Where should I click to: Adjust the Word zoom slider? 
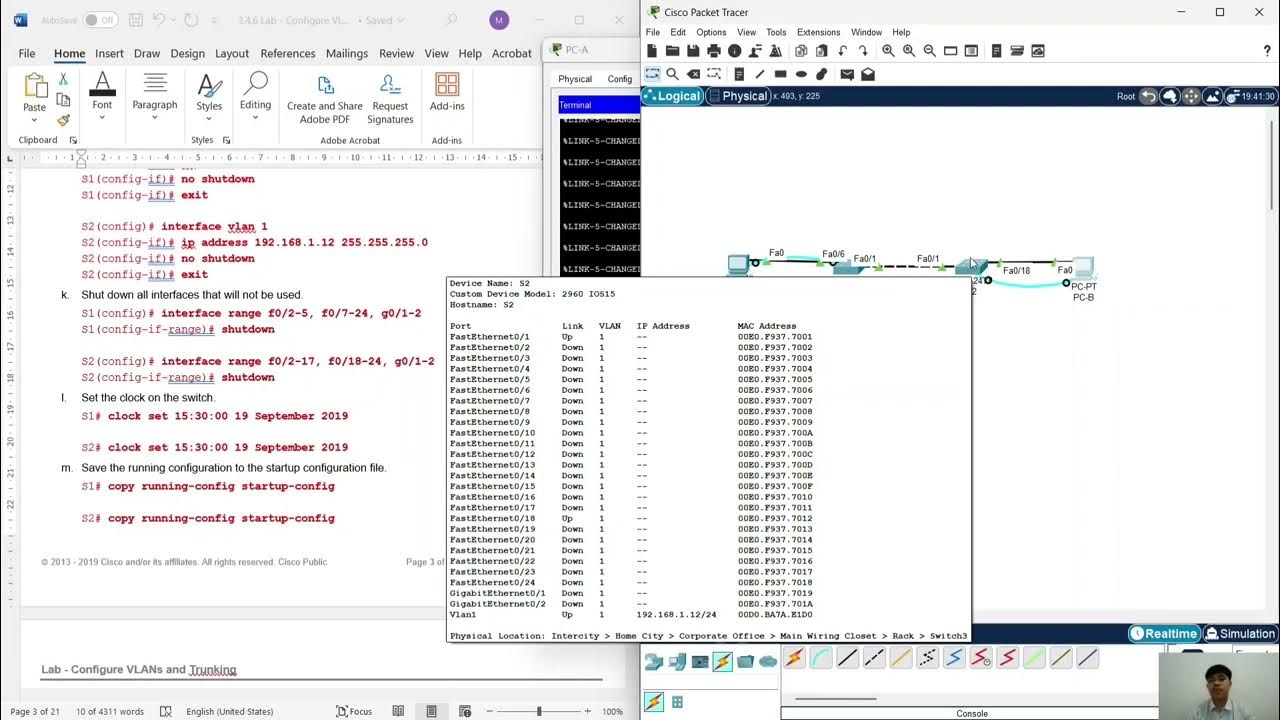[538, 711]
